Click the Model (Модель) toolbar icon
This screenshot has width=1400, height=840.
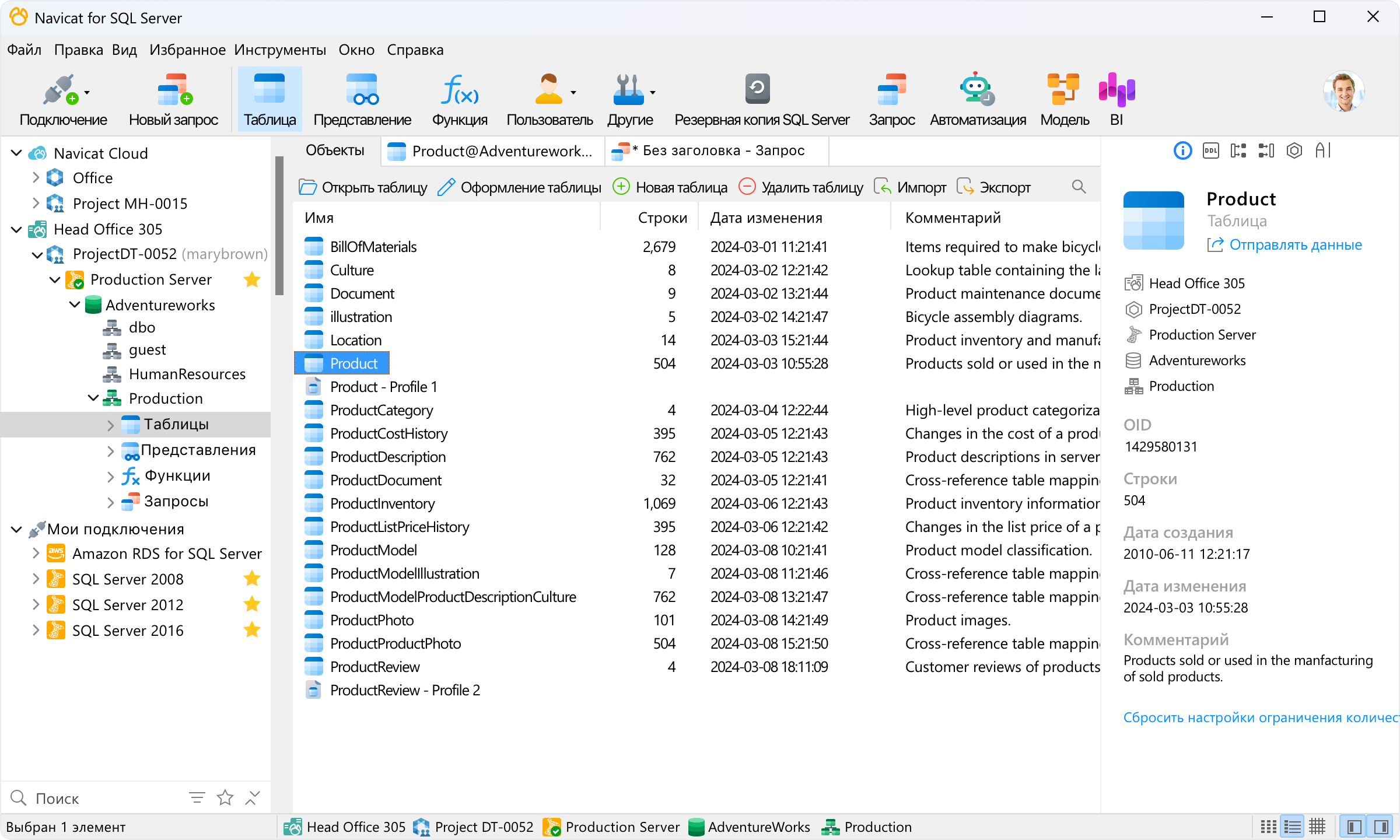click(x=1063, y=90)
